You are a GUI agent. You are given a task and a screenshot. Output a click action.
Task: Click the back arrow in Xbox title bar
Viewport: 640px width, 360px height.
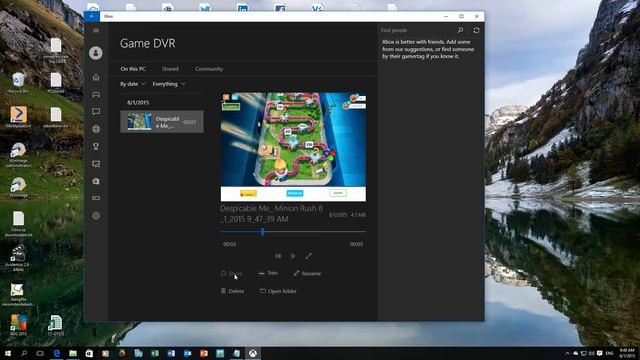tap(92, 16)
